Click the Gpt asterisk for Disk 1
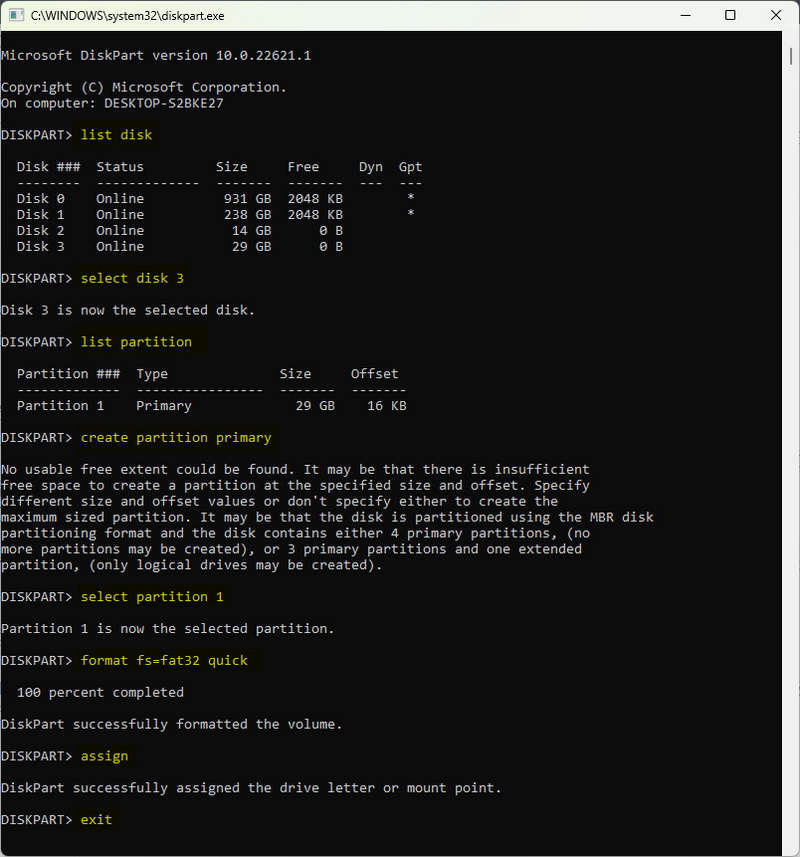 [x=410, y=213]
